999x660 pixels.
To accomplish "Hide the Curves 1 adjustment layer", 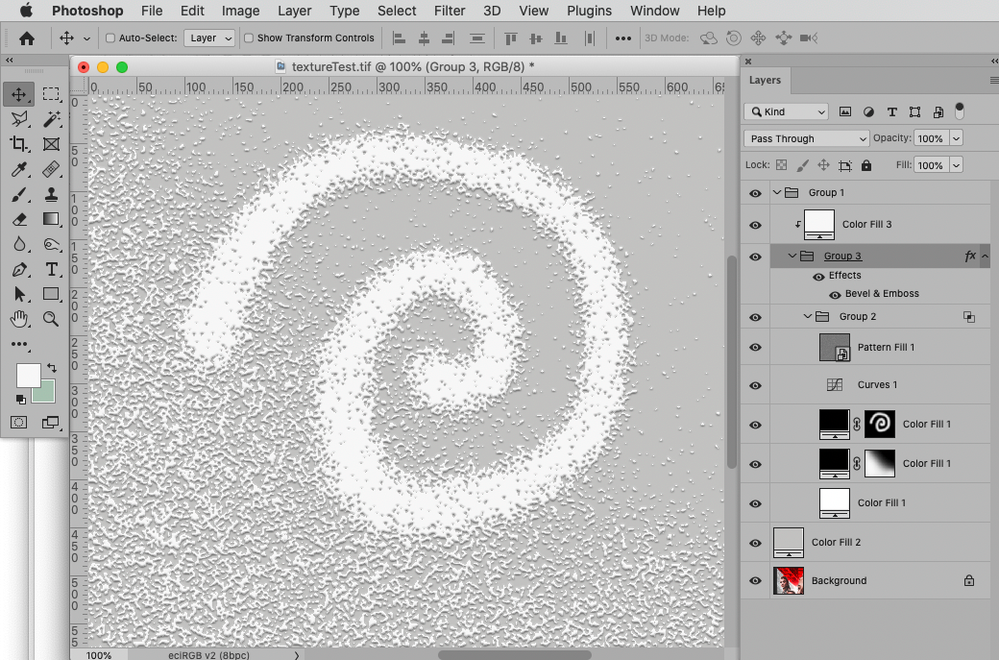I will [x=755, y=385].
